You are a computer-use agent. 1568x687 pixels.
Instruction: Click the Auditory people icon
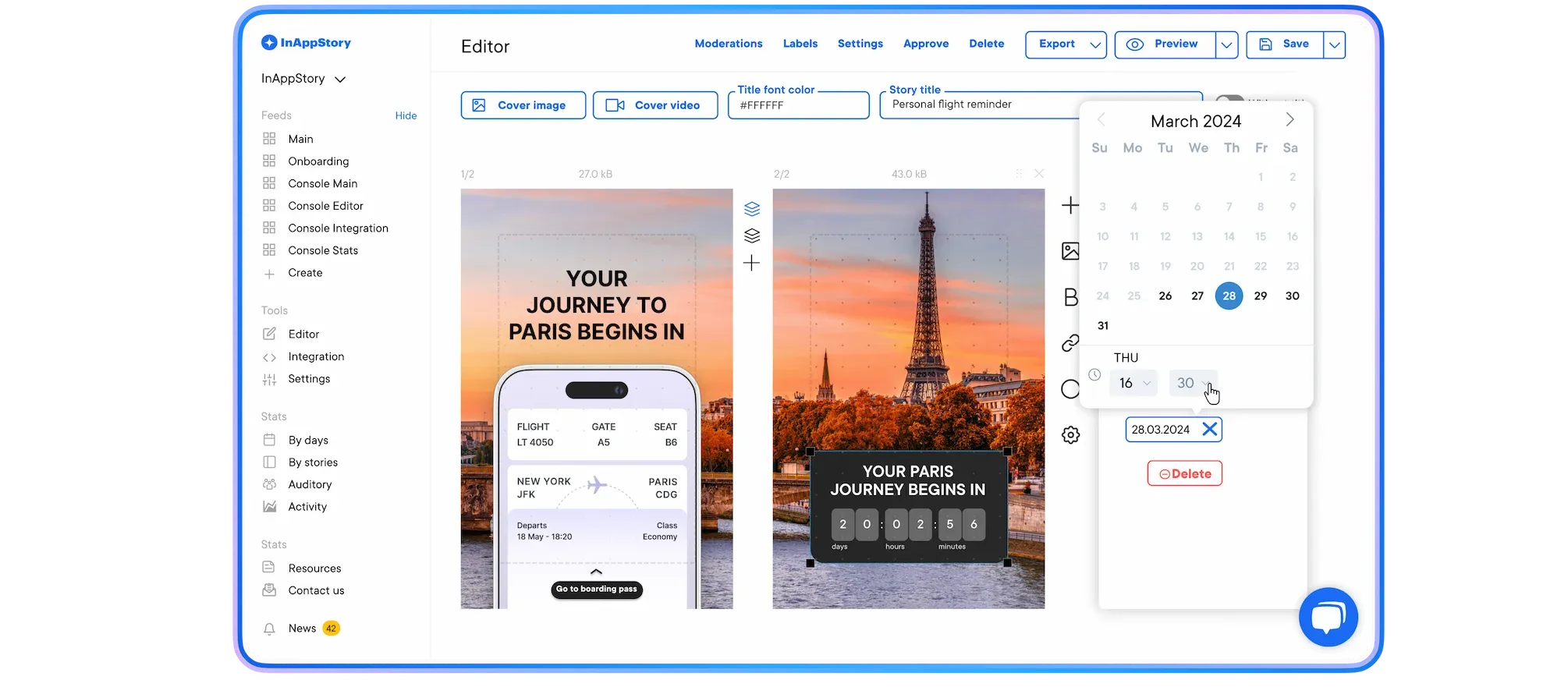269,484
